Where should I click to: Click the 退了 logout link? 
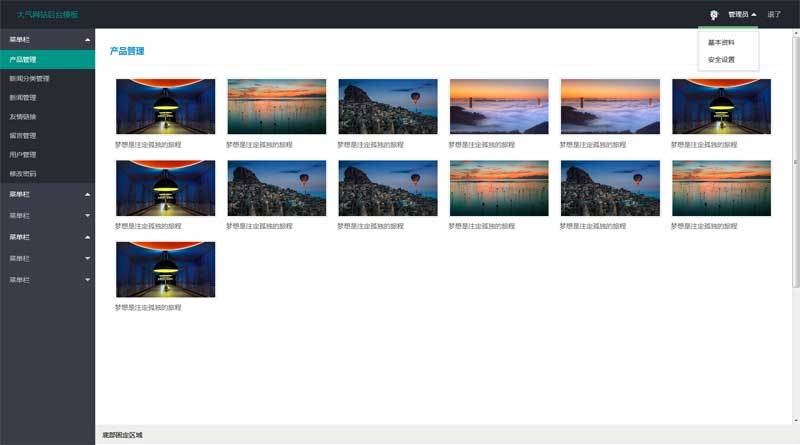(x=774, y=15)
